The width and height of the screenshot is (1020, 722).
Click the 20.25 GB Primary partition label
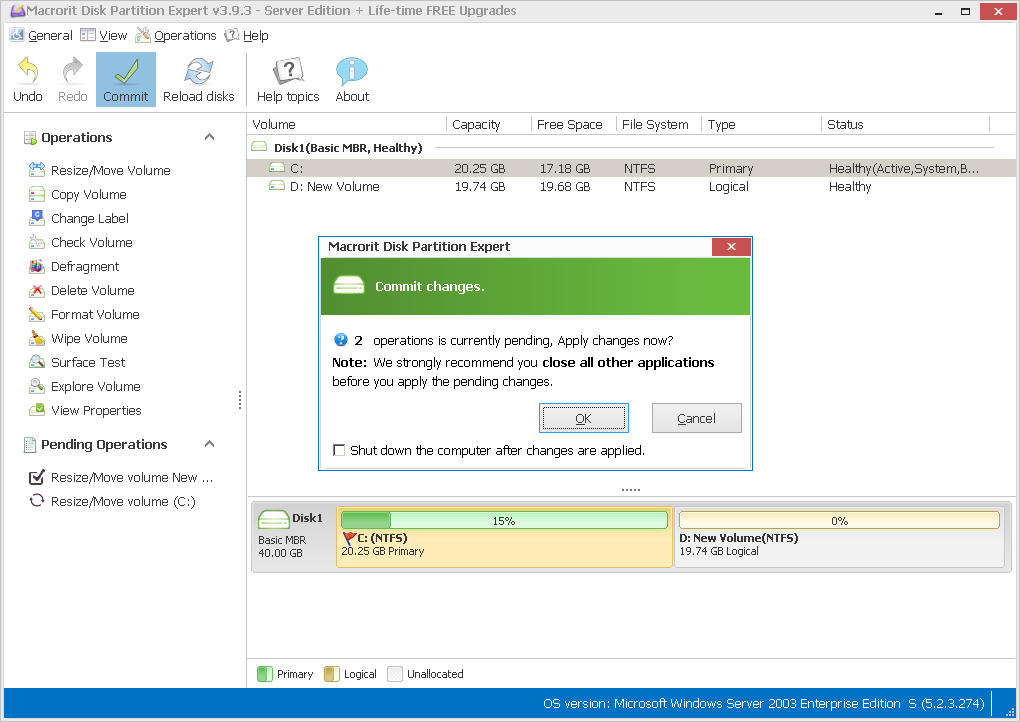point(382,551)
